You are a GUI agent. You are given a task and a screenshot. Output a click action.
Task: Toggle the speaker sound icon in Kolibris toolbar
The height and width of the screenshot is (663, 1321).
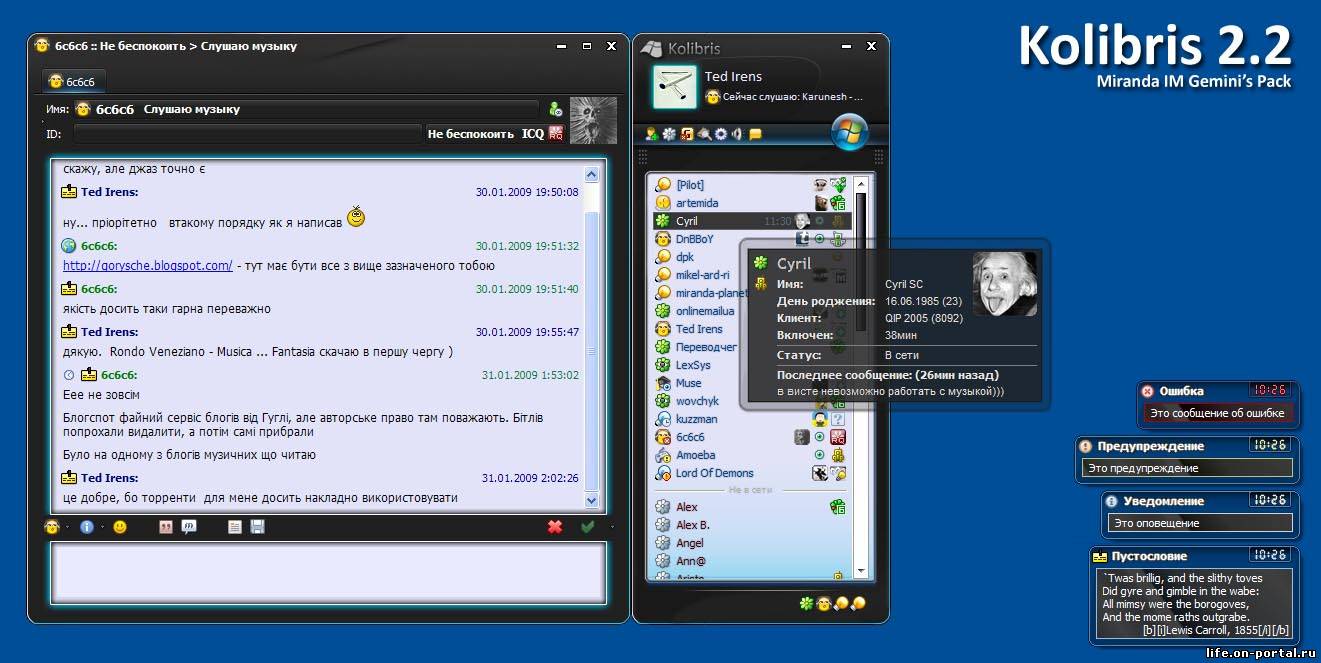737,134
